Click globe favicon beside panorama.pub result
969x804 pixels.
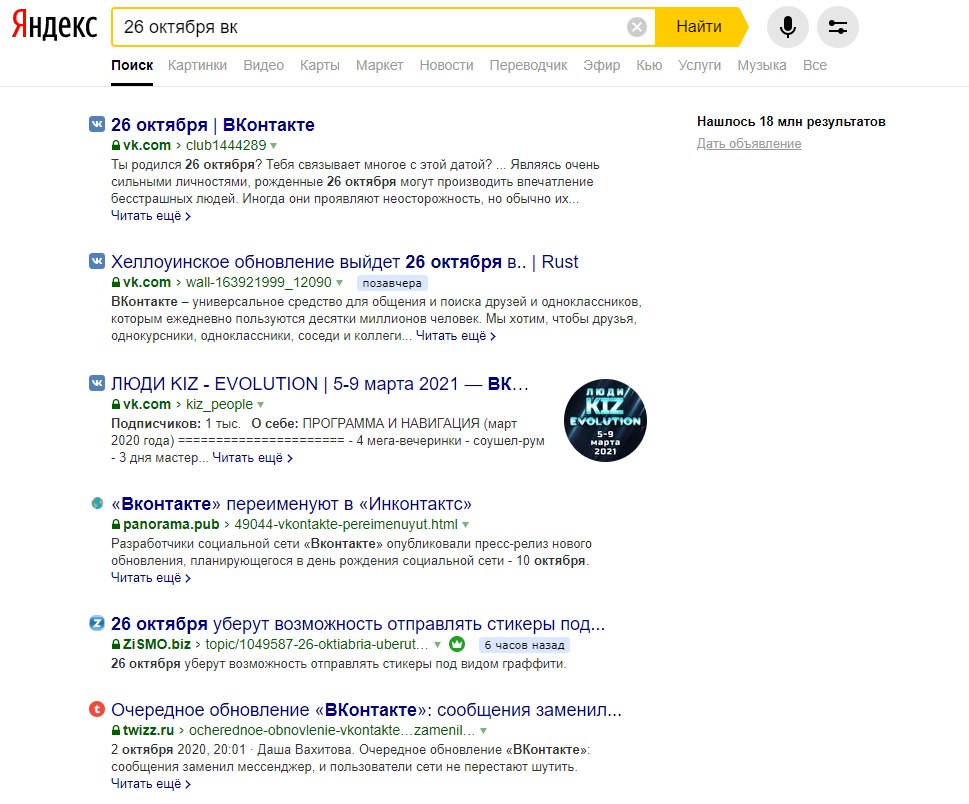tap(97, 504)
